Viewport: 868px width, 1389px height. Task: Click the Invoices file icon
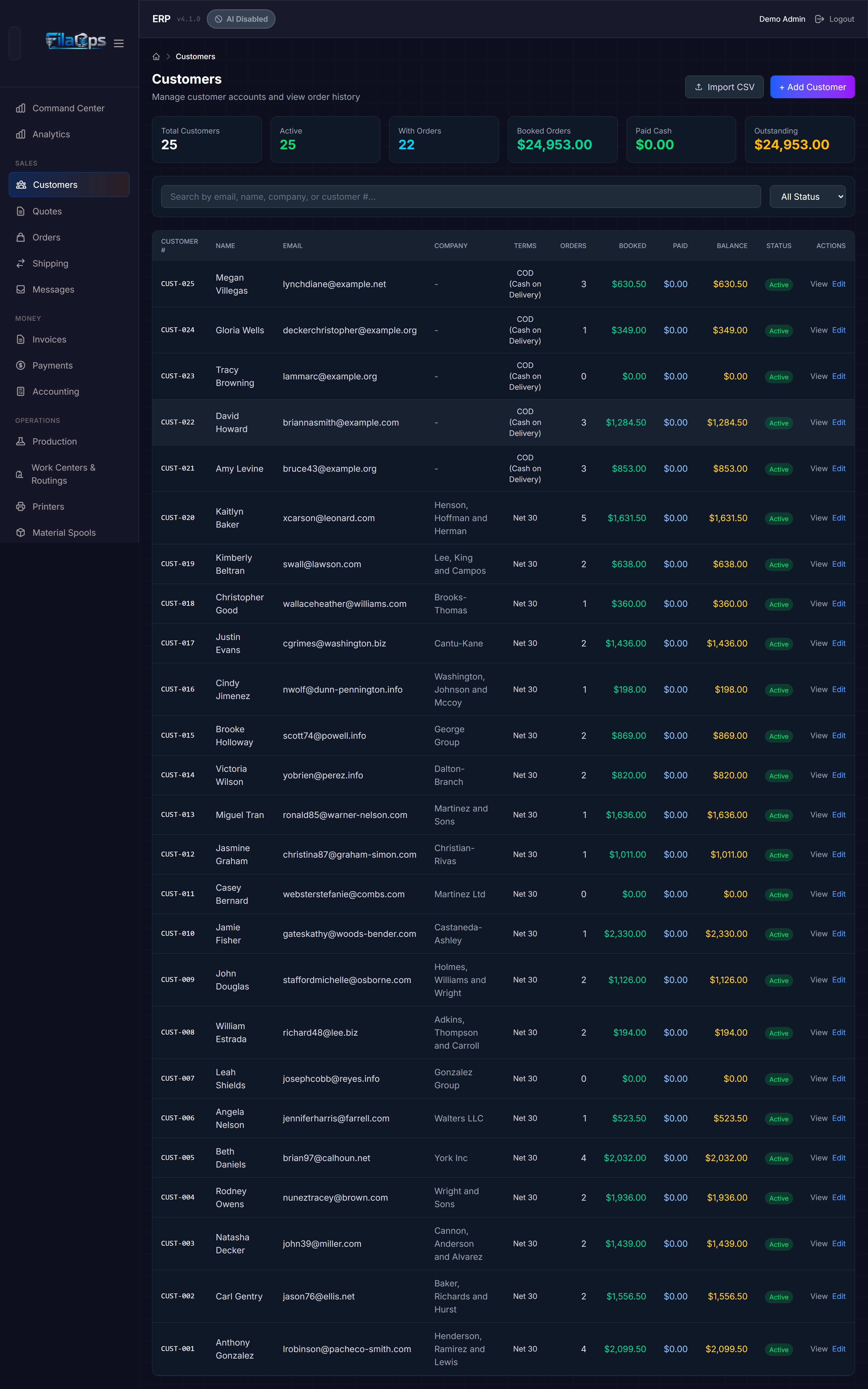21,339
